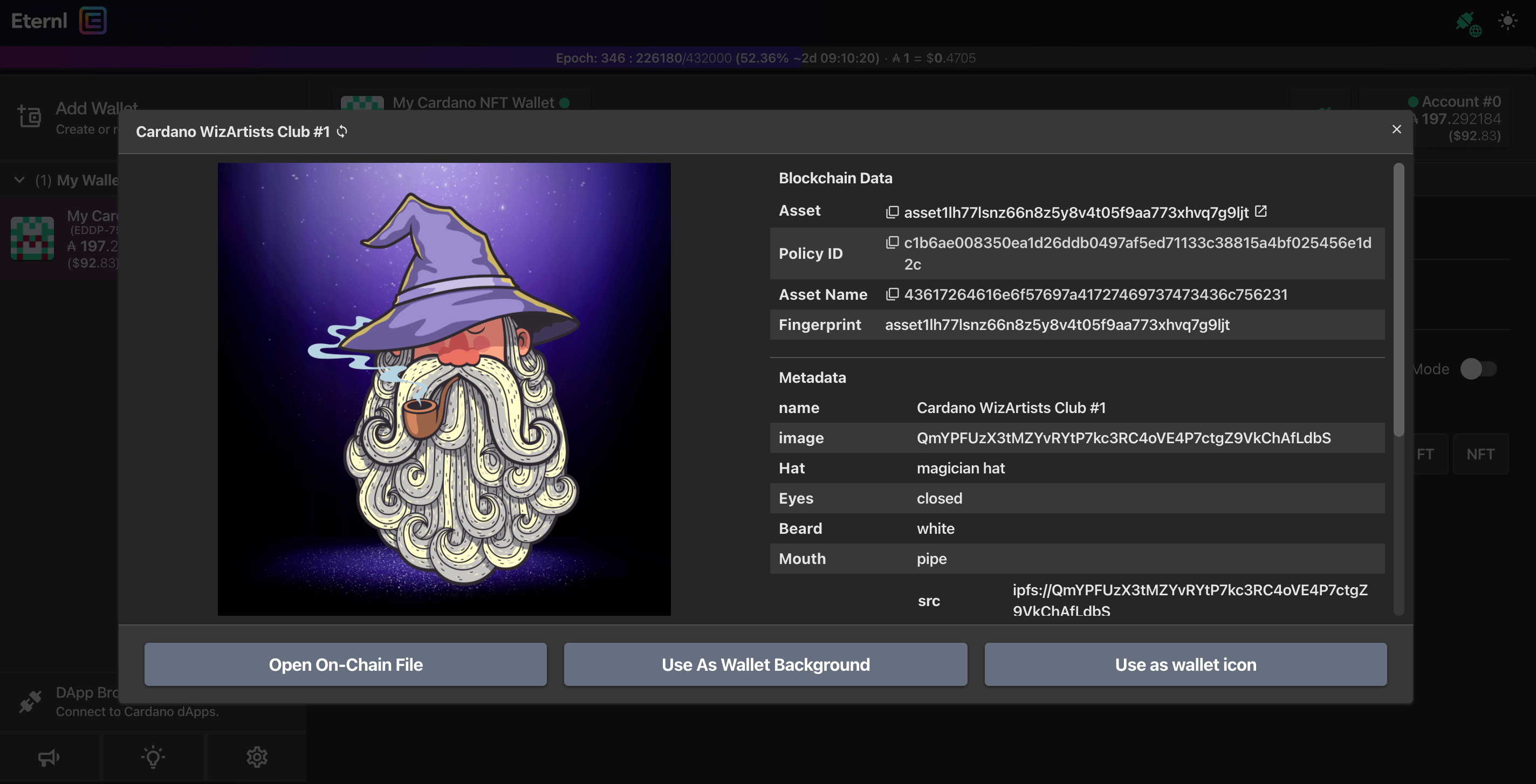
Task: Copy the Policy ID value
Action: pyautogui.click(x=892, y=242)
